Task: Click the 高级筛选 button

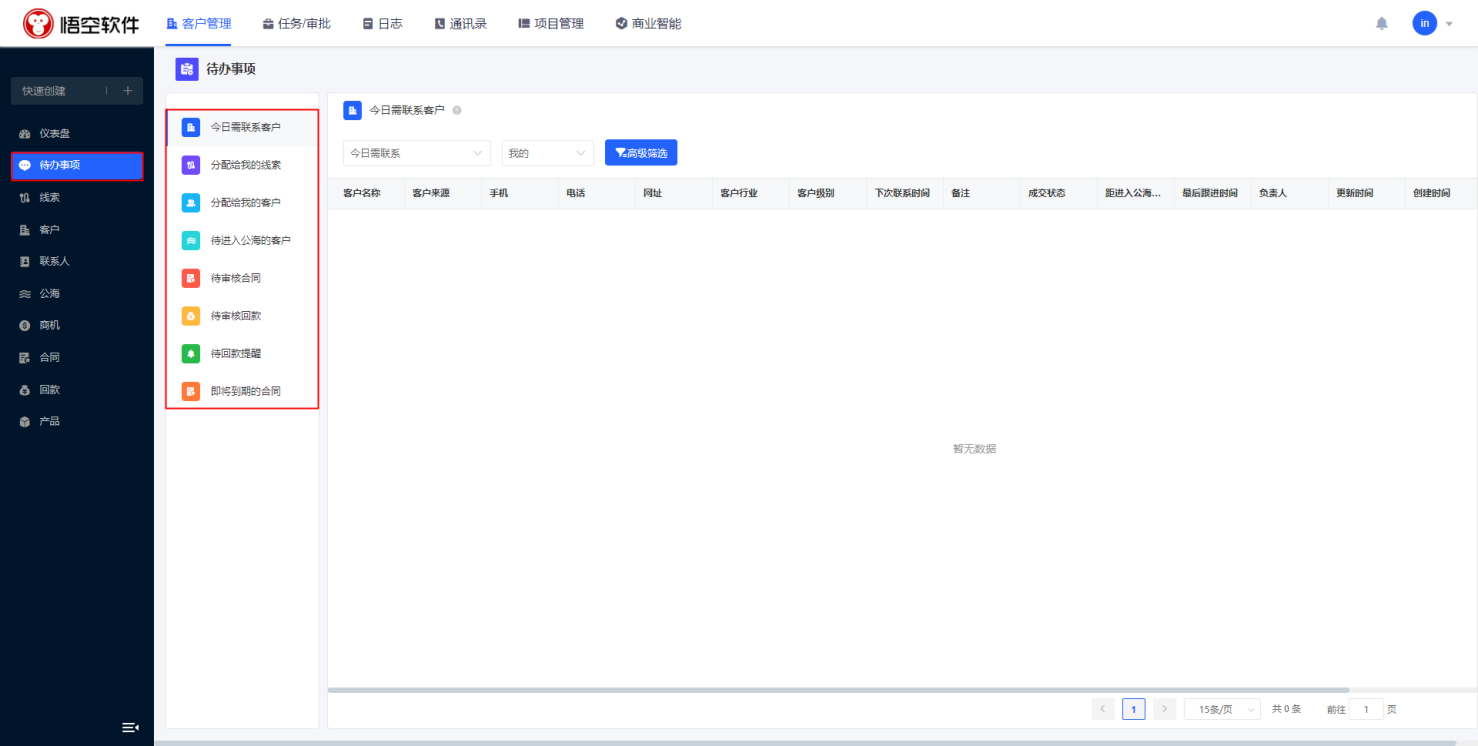Action: [641, 153]
